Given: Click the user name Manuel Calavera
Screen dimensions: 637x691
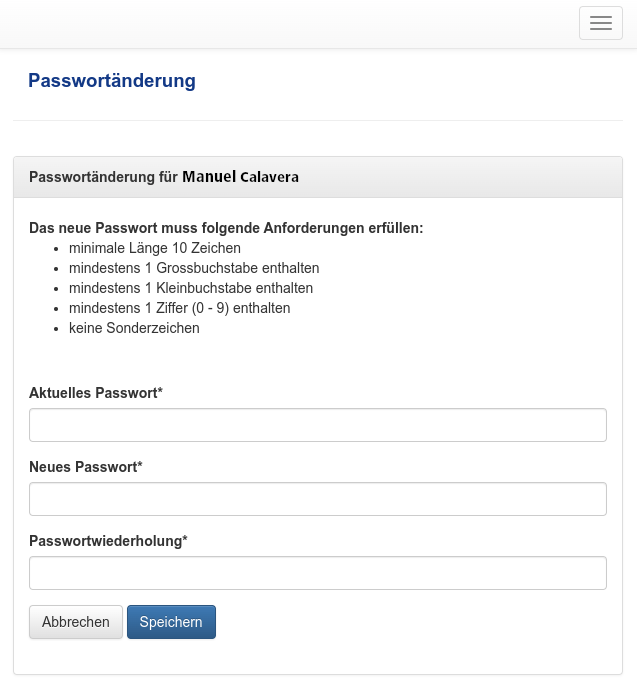Looking at the screenshot, I should (x=240, y=177).
